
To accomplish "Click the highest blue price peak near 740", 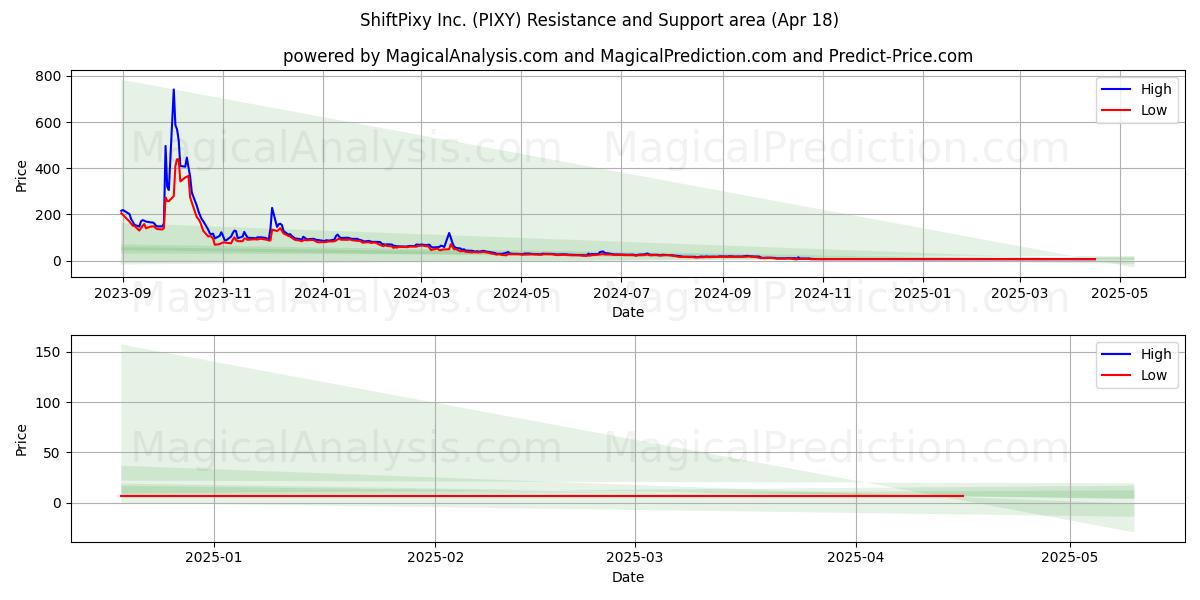I will (173, 90).
